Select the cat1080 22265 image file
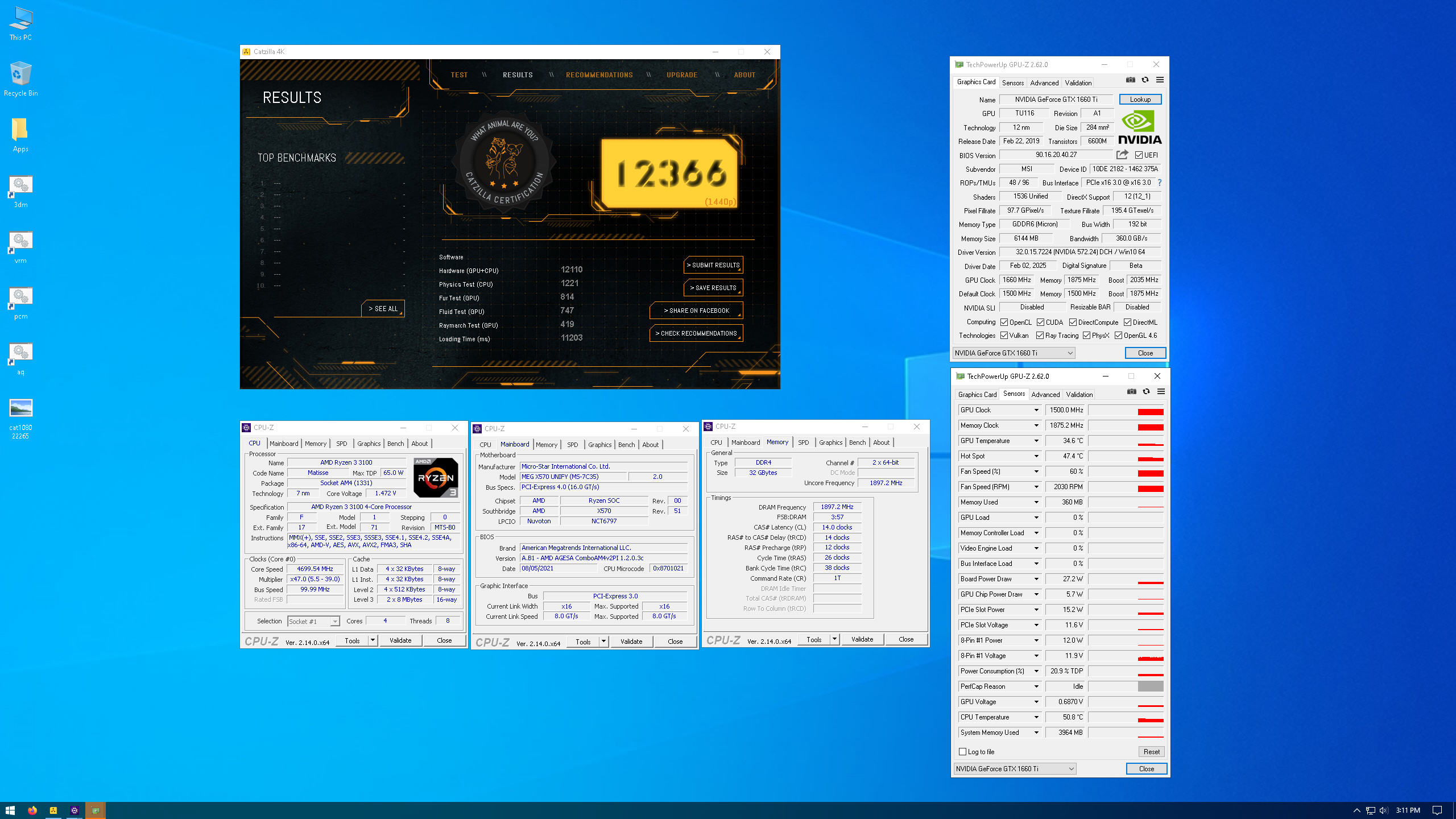The image size is (1456, 819). pos(20,419)
